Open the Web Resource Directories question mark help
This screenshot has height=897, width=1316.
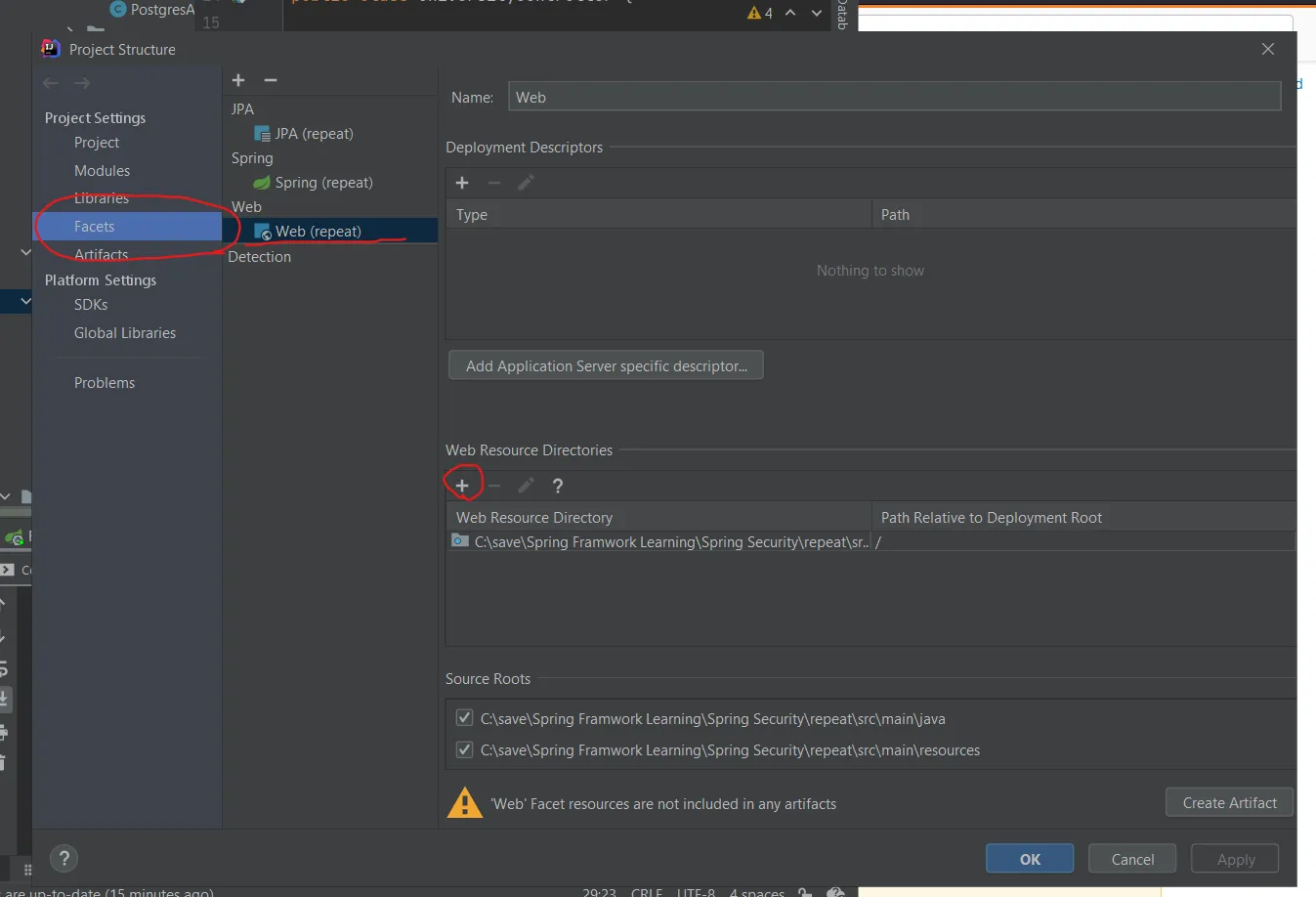click(558, 486)
